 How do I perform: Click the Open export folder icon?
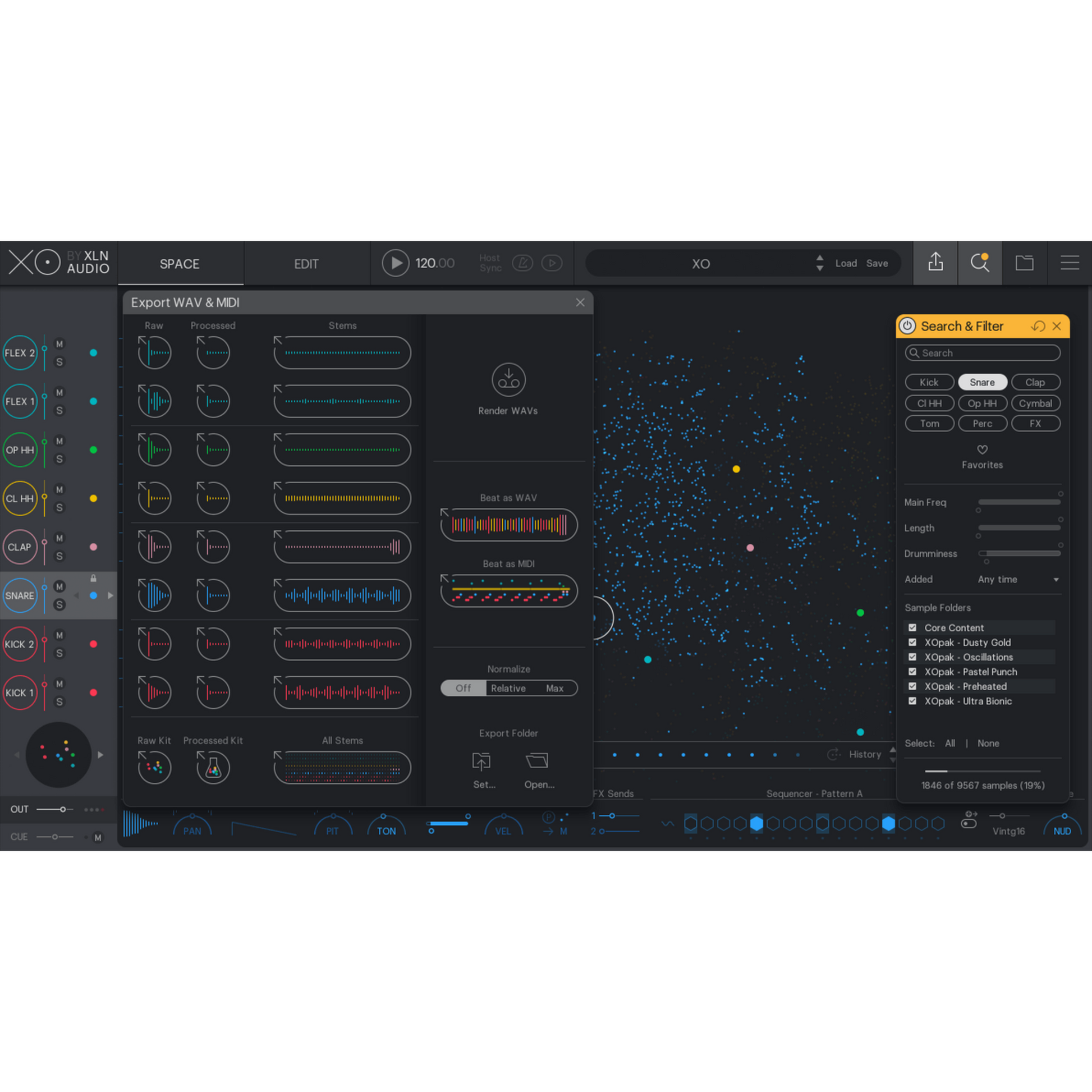(x=537, y=761)
